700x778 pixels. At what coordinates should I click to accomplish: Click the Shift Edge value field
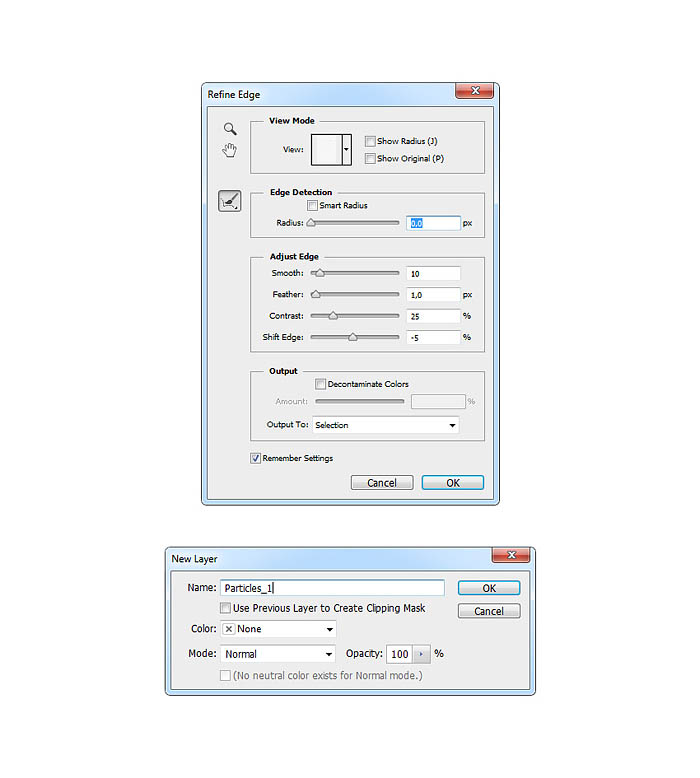[x=433, y=337]
